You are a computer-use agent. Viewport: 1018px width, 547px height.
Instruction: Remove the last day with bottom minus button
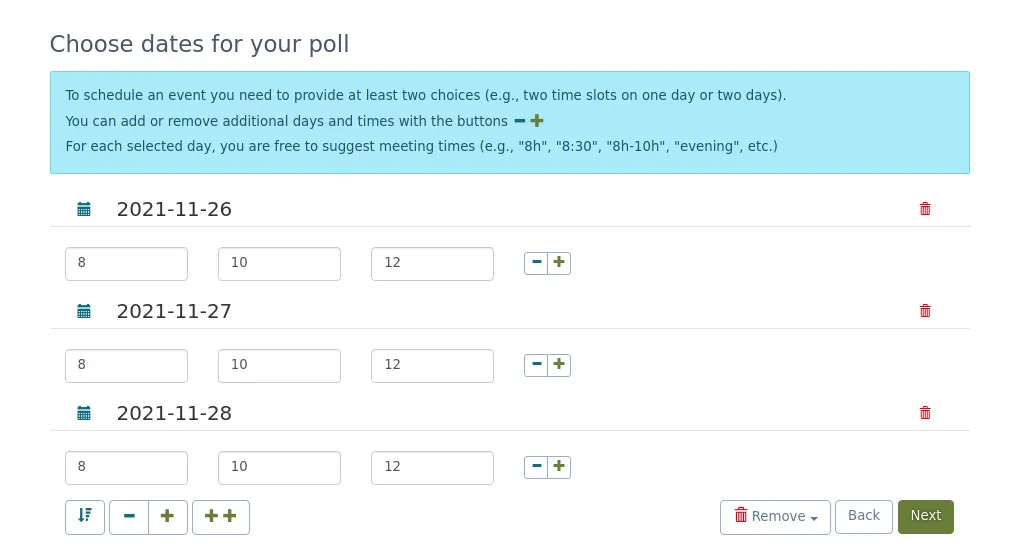coord(129,517)
